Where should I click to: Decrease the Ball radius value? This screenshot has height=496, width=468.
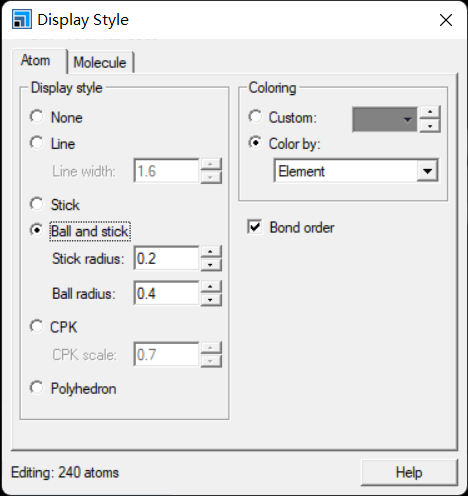tap(211, 300)
